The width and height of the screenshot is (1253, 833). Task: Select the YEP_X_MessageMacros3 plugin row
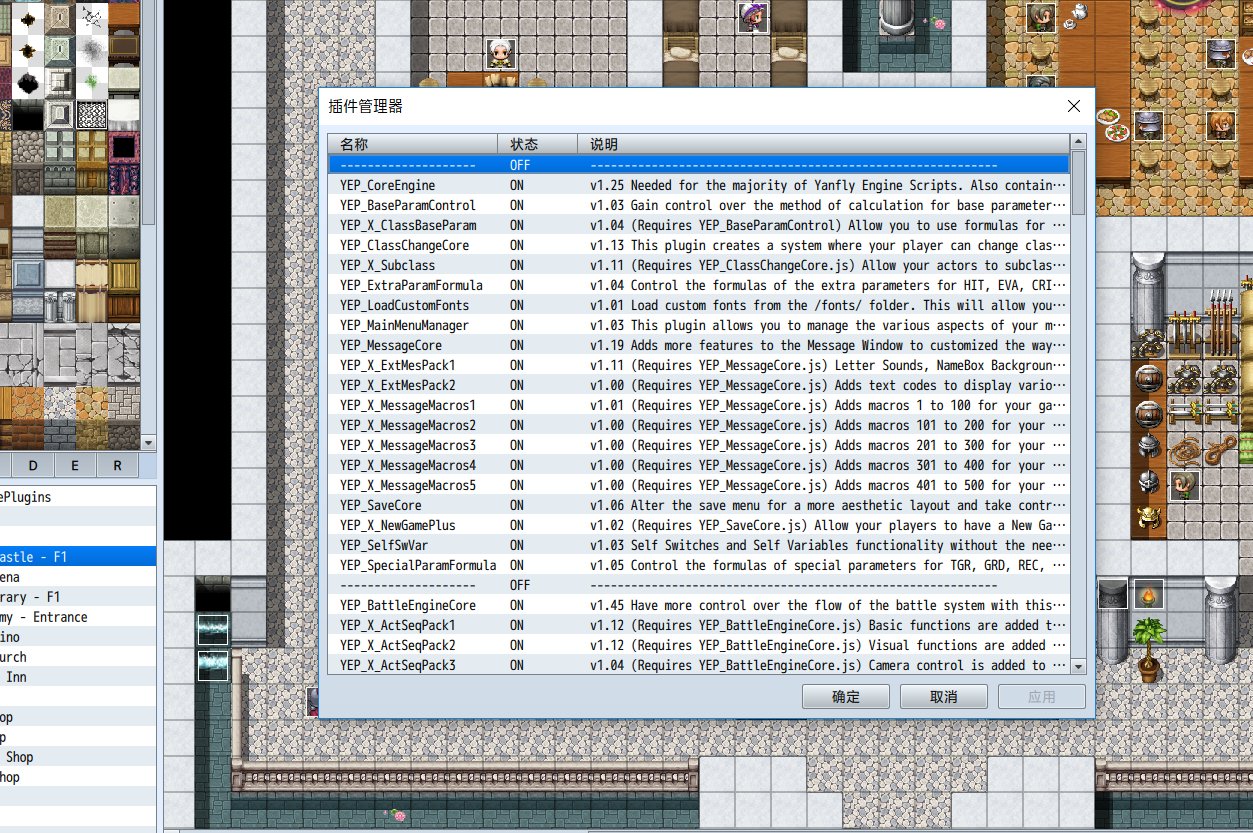(x=699, y=445)
